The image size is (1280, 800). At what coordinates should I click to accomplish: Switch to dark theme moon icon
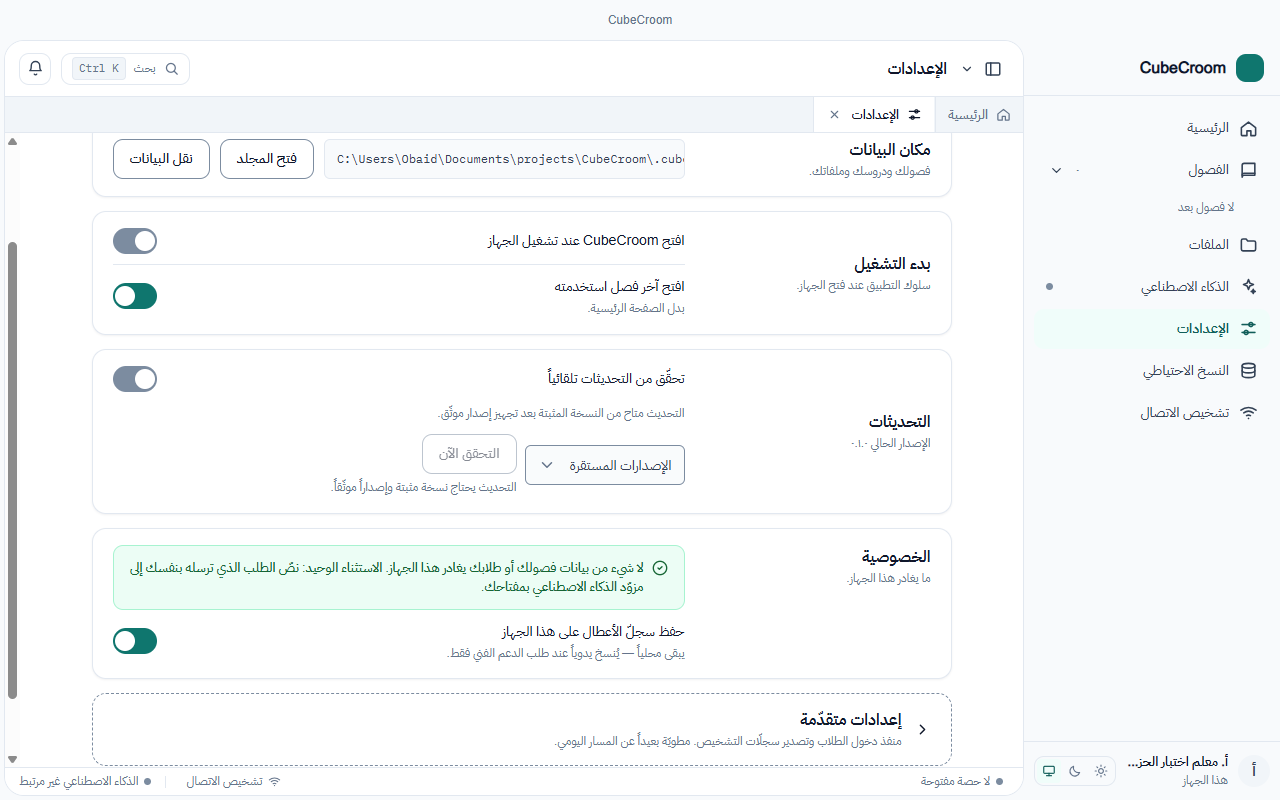(1075, 771)
